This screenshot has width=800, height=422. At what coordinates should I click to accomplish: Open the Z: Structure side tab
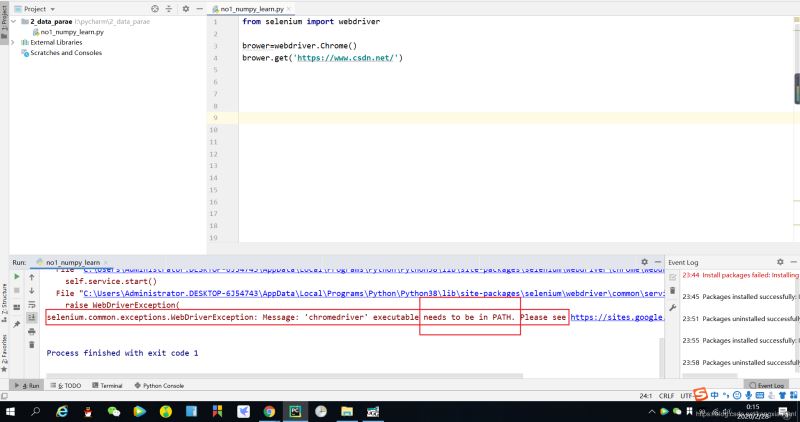(x=5, y=303)
